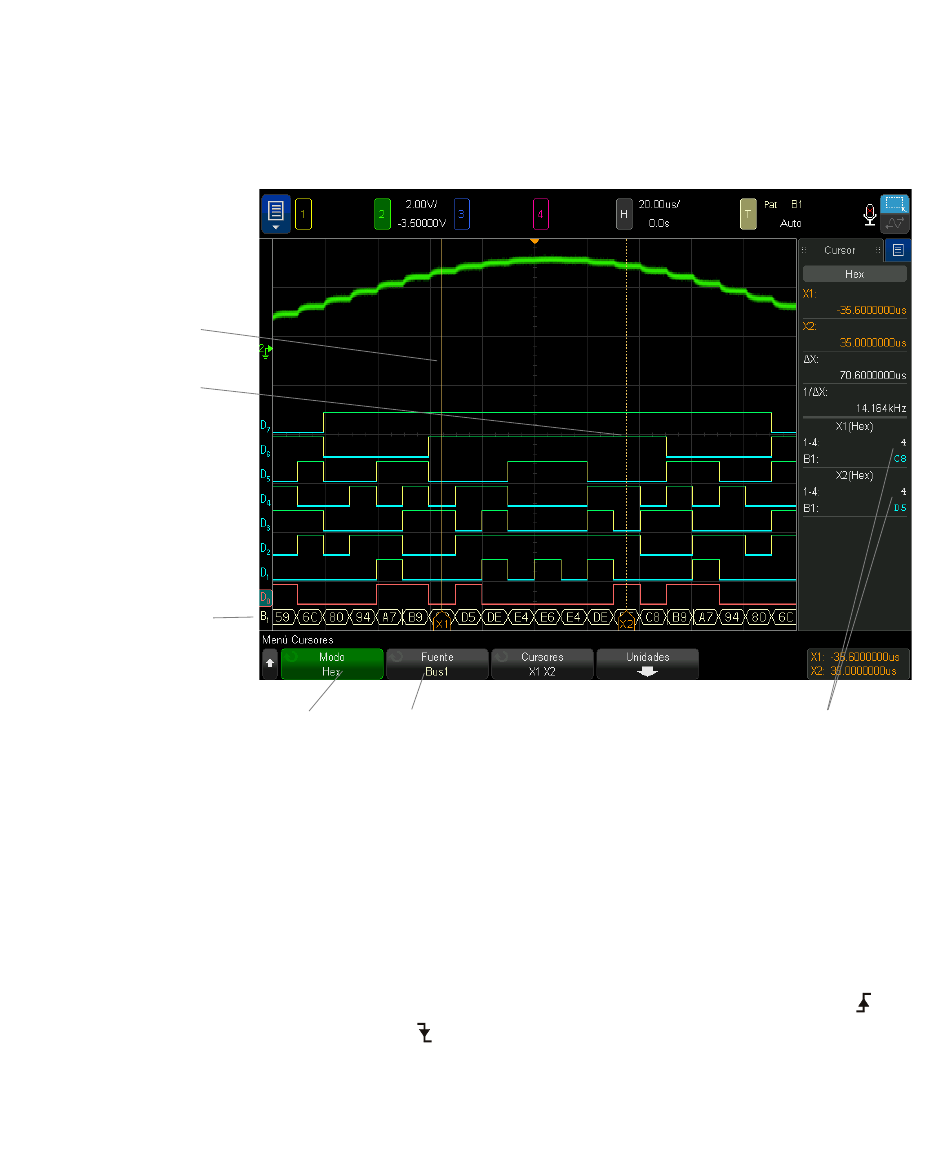Click the back arrow softkey
The height and width of the screenshot is (1165, 950).
coord(270,663)
